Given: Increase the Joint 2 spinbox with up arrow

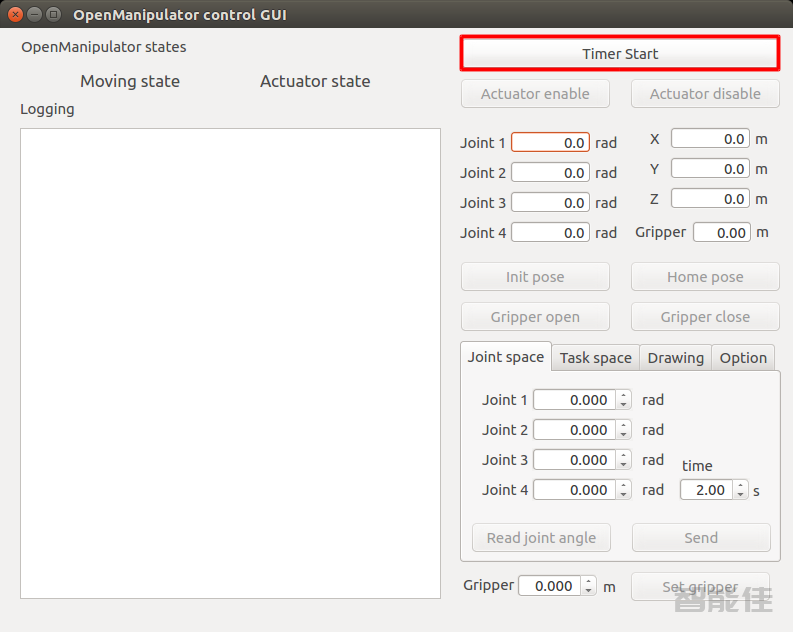Looking at the screenshot, I should pyautogui.click(x=624, y=425).
